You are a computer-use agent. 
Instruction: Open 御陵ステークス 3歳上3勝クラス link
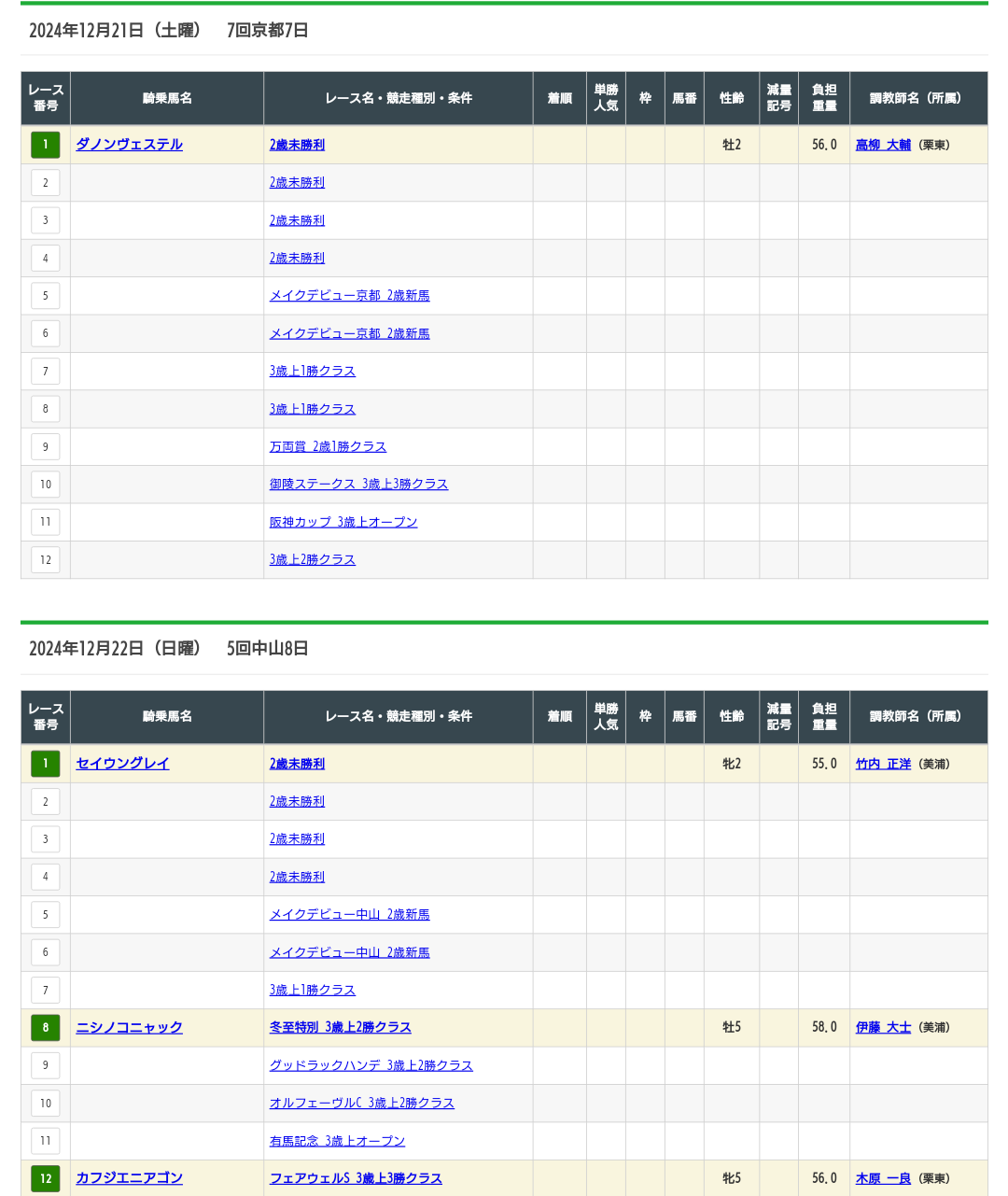(358, 484)
